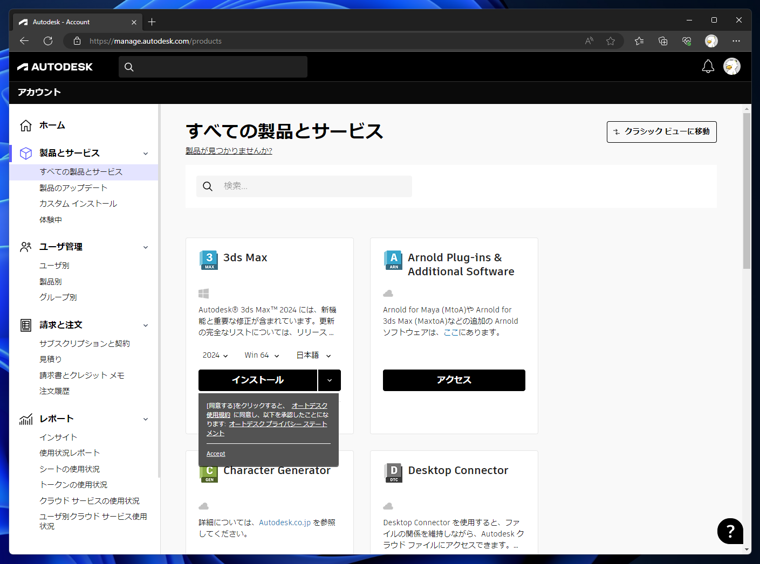Click Accept in the license popup
This screenshot has height=564, width=760.
click(216, 454)
